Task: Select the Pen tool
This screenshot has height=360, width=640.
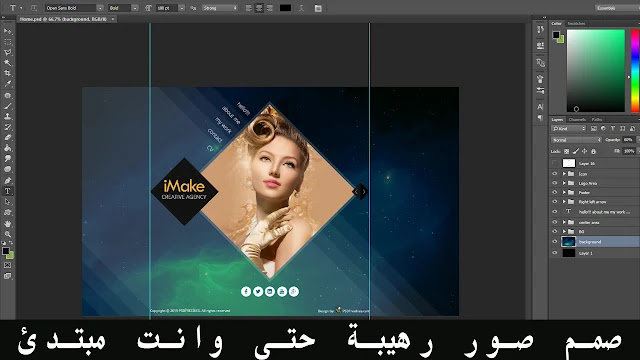Action: pos(8,180)
